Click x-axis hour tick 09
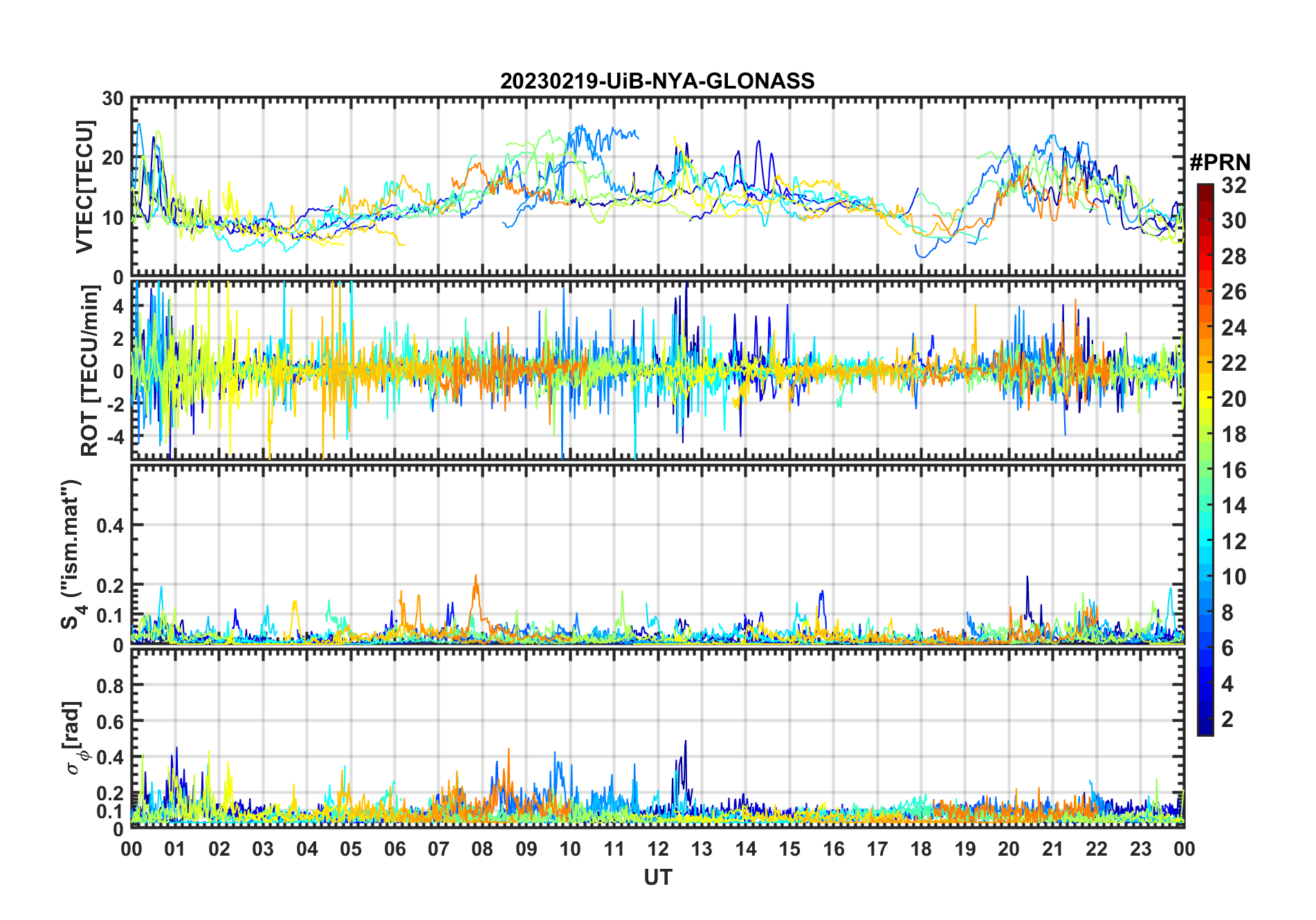The width and height of the screenshot is (1316, 920). click(527, 849)
